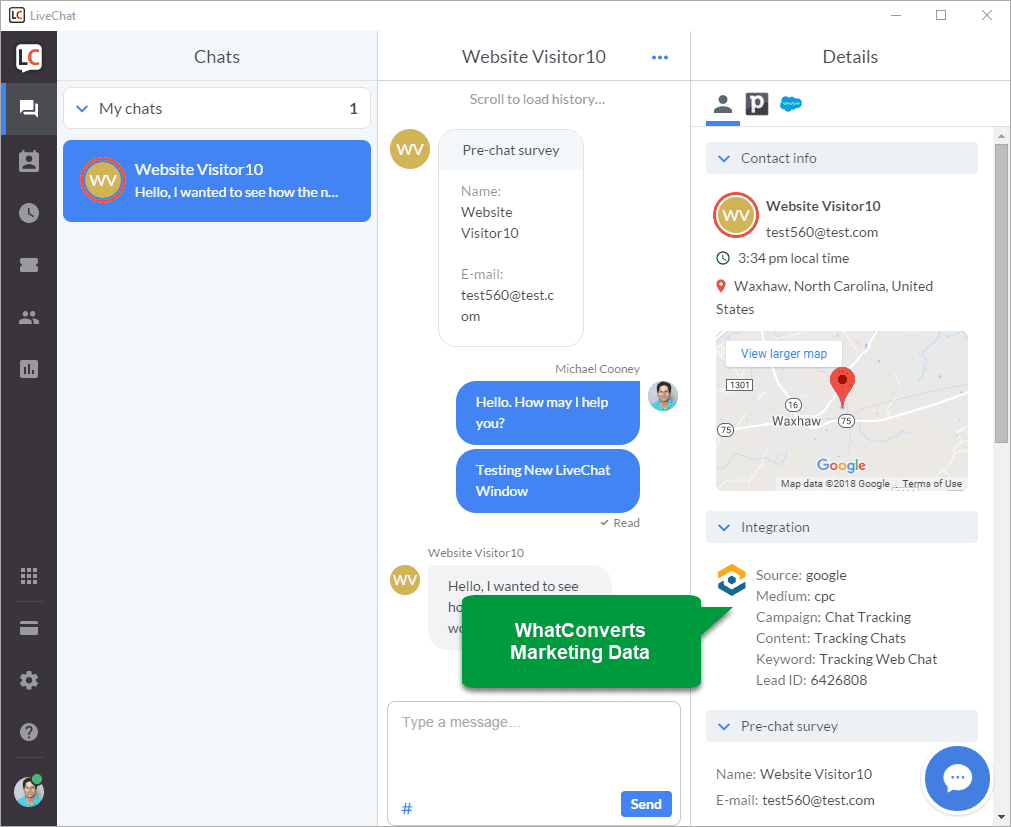
Task: Open the Billing card icon in sidebar
Action: tap(29, 628)
